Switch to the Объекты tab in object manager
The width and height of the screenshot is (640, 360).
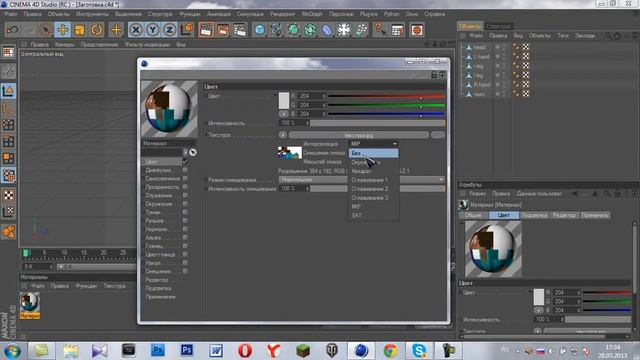pyautogui.click(x=470, y=26)
